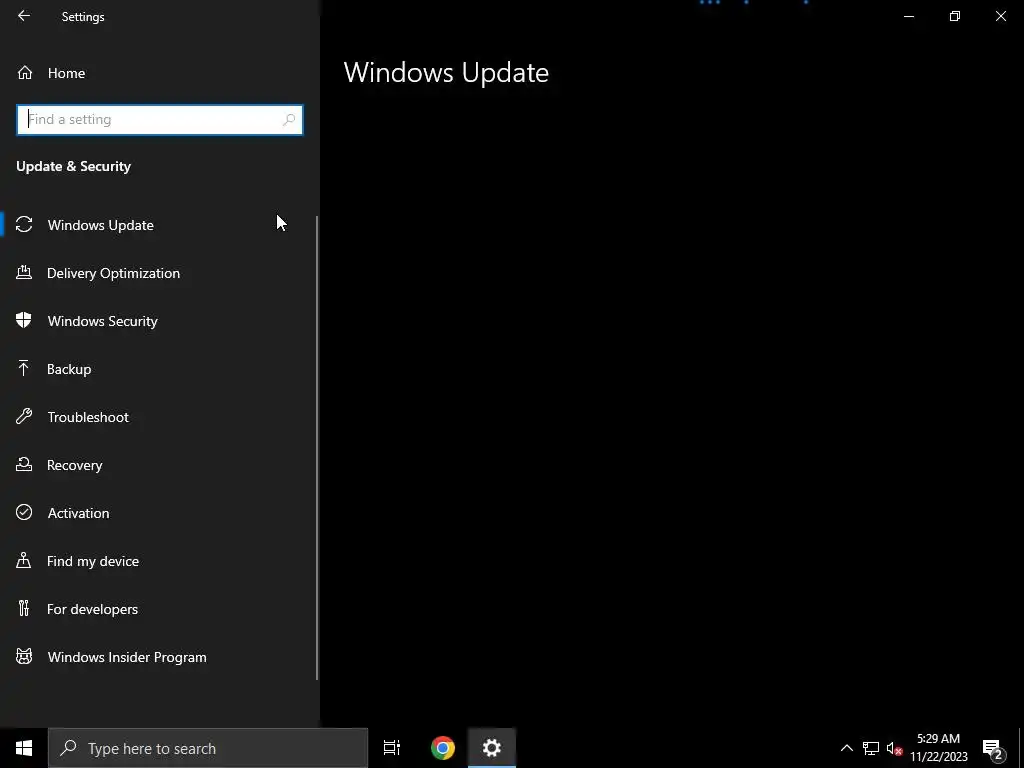The height and width of the screenshot is (768, 1024).
Task: Open Task View from the taskbar
Action: tap(392, 748)
